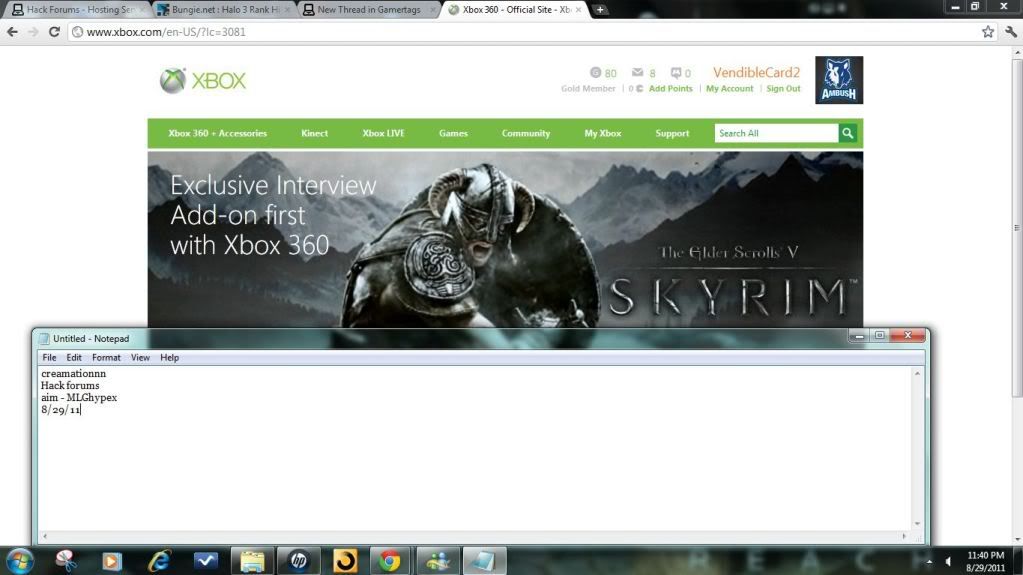The width and height of the screenshot is (1023, 575).
Task: Click Chrome's forward arrow button
Action: [33, 31]
